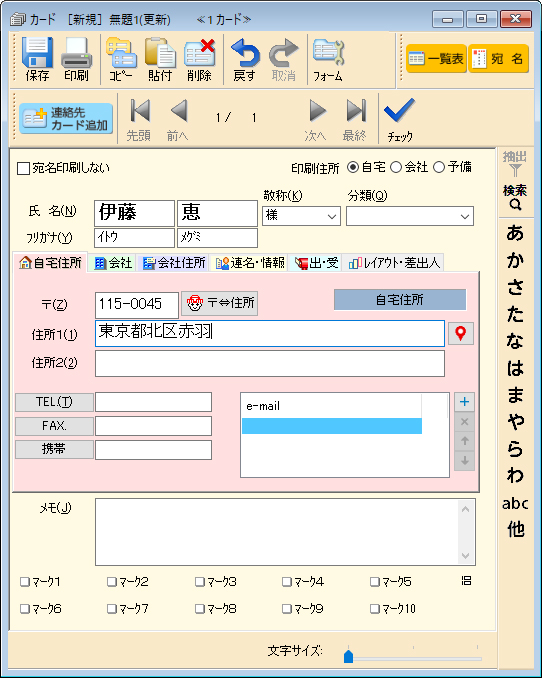
Task: Open the フォーム form settings icon
Action: click(x=328, y=53)
